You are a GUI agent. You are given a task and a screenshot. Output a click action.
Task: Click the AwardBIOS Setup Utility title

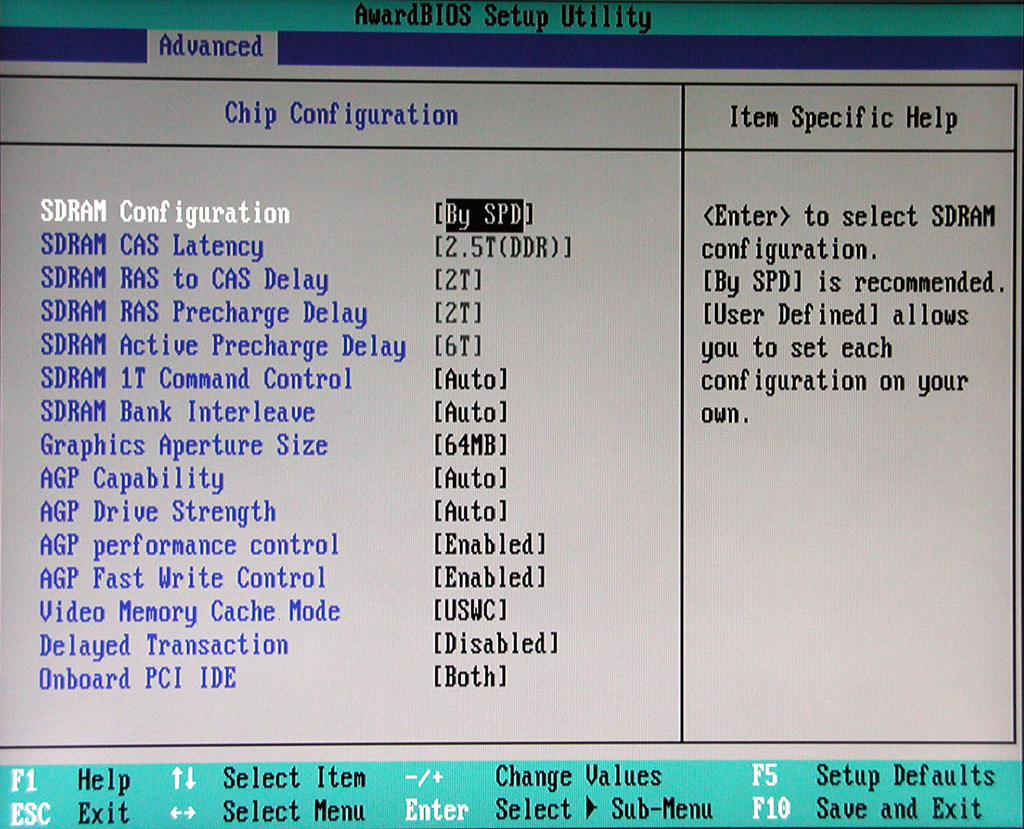(x=503, y=15)
